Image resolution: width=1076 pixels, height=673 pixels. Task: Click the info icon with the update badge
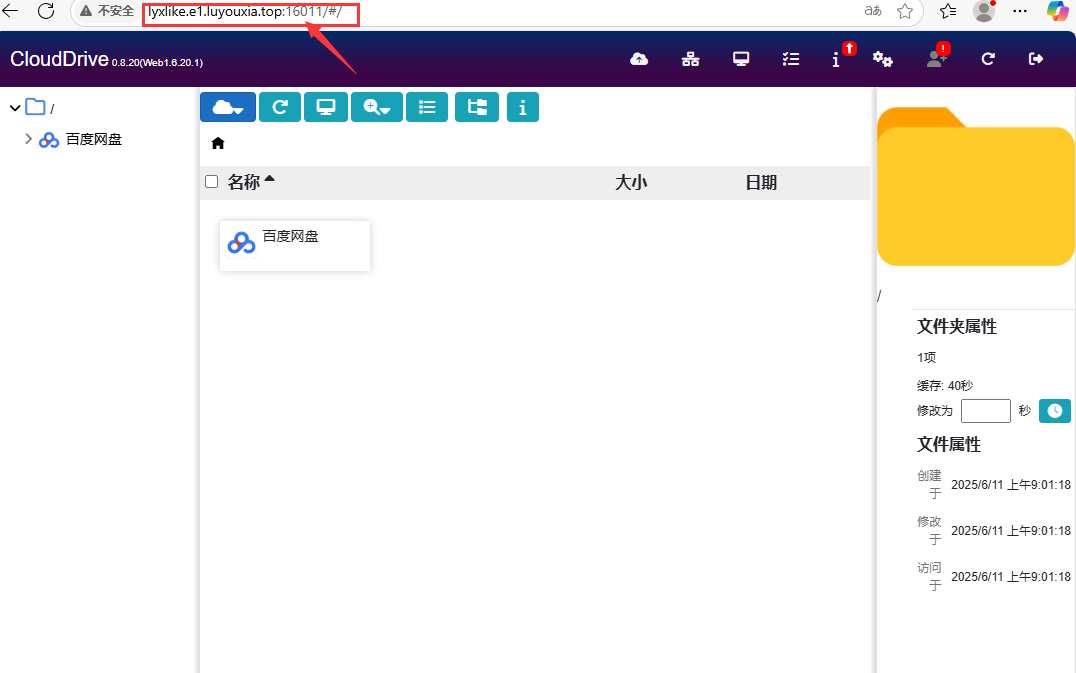click(x=836, y=59)
